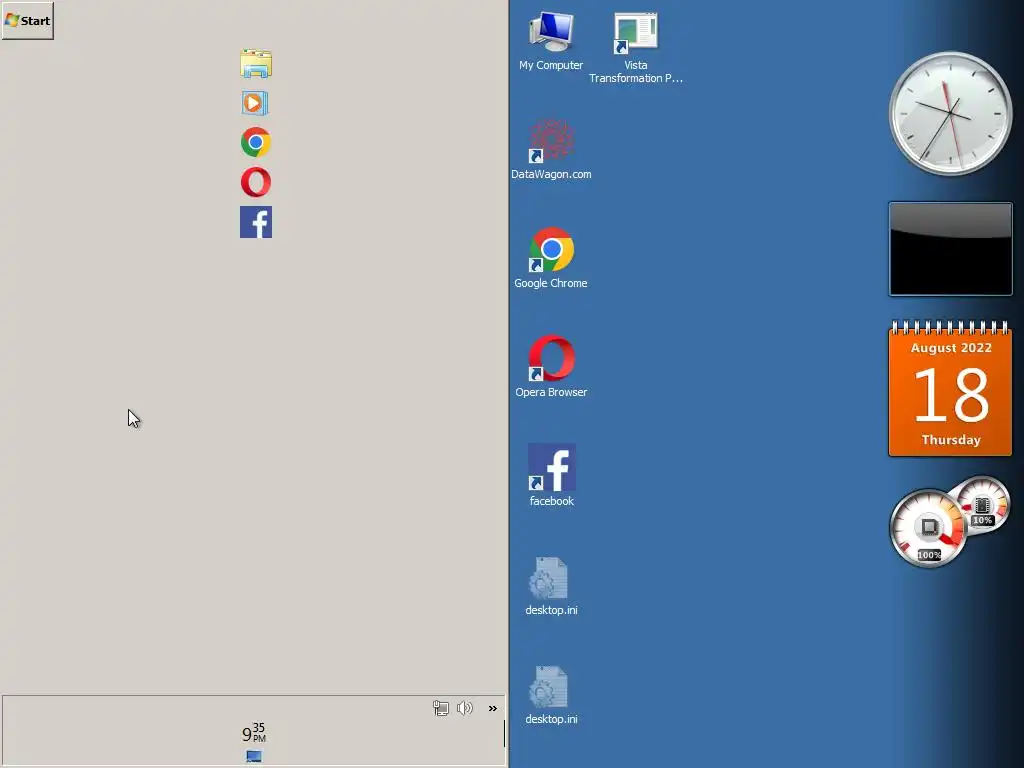Open Opera icon in the taskbar panel
This screenshot has height=768, width=1024.
(x=256, y=182)
